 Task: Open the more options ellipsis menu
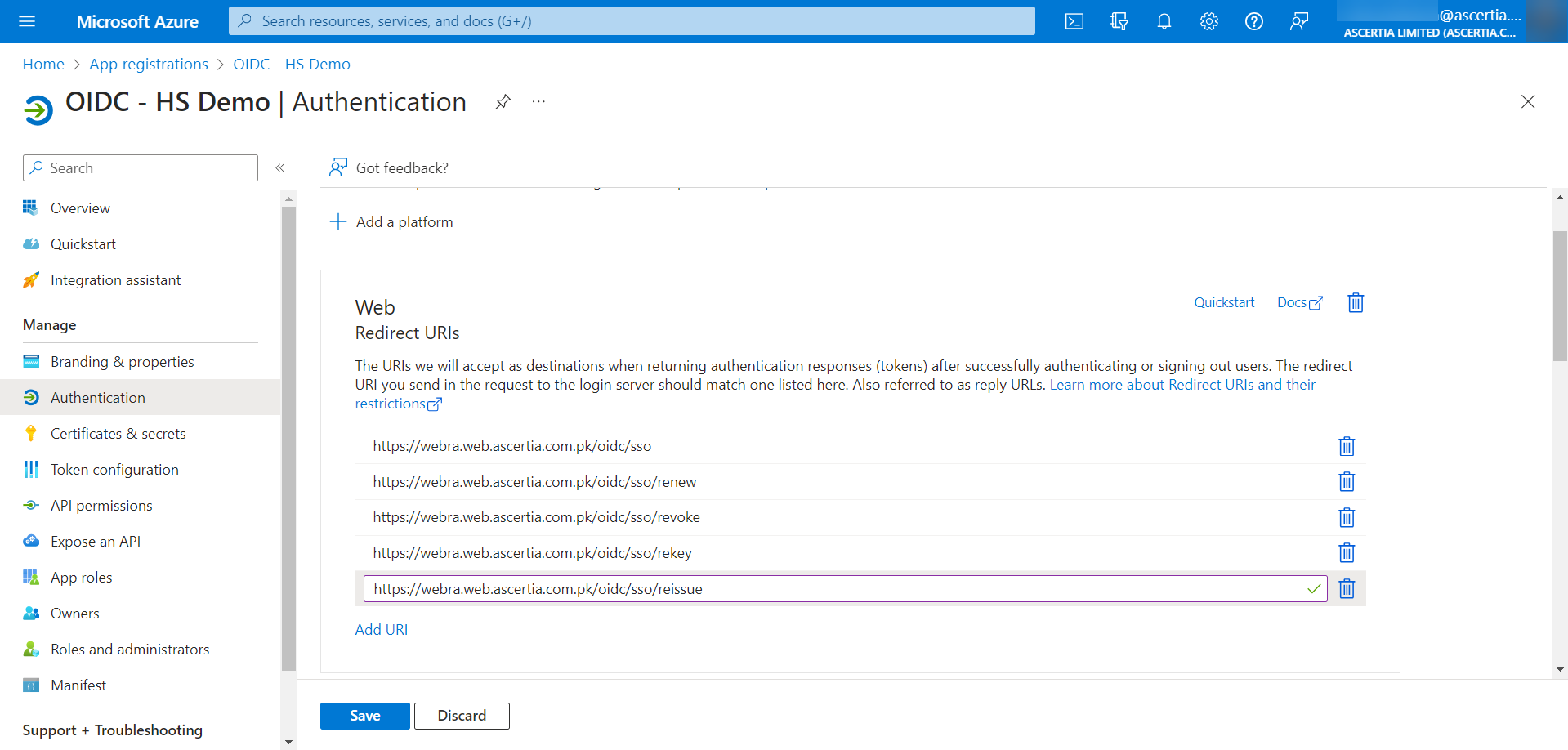tap(538, 102)
